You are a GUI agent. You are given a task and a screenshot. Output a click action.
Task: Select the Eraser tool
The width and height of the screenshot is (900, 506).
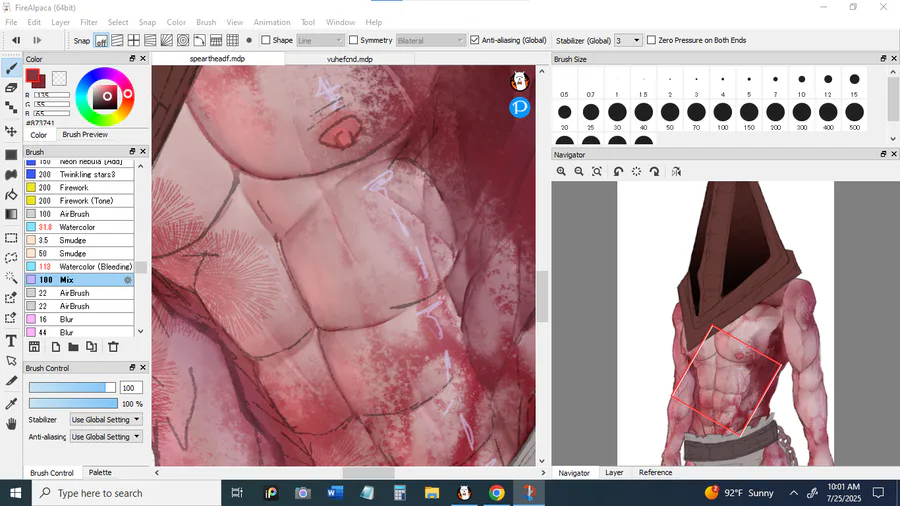11,88
